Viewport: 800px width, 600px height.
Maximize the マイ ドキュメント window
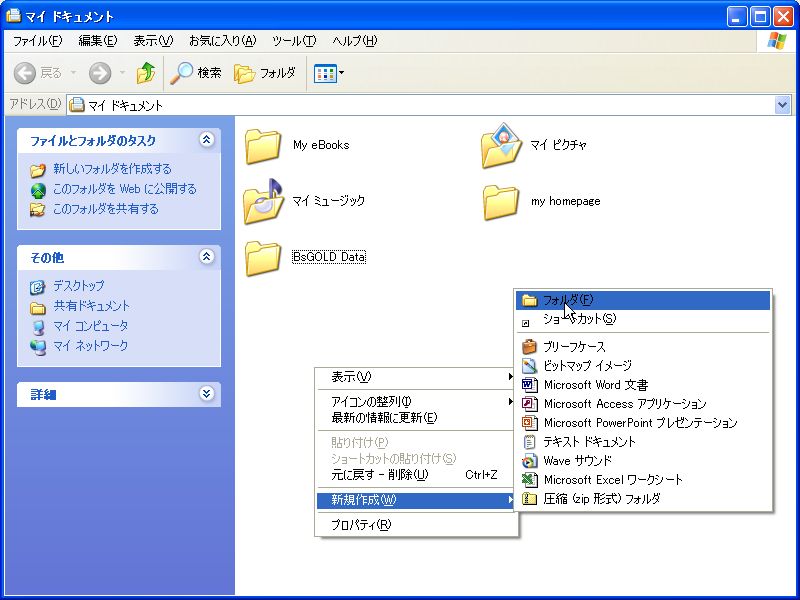pyautogui.click(x=760, y=17)
